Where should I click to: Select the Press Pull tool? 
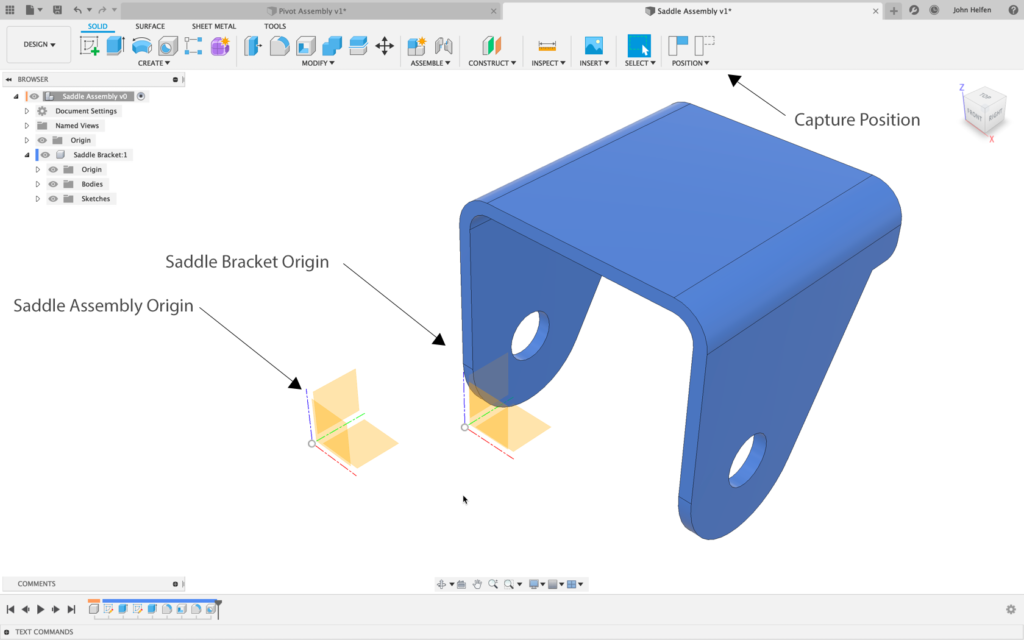point(253,46)
